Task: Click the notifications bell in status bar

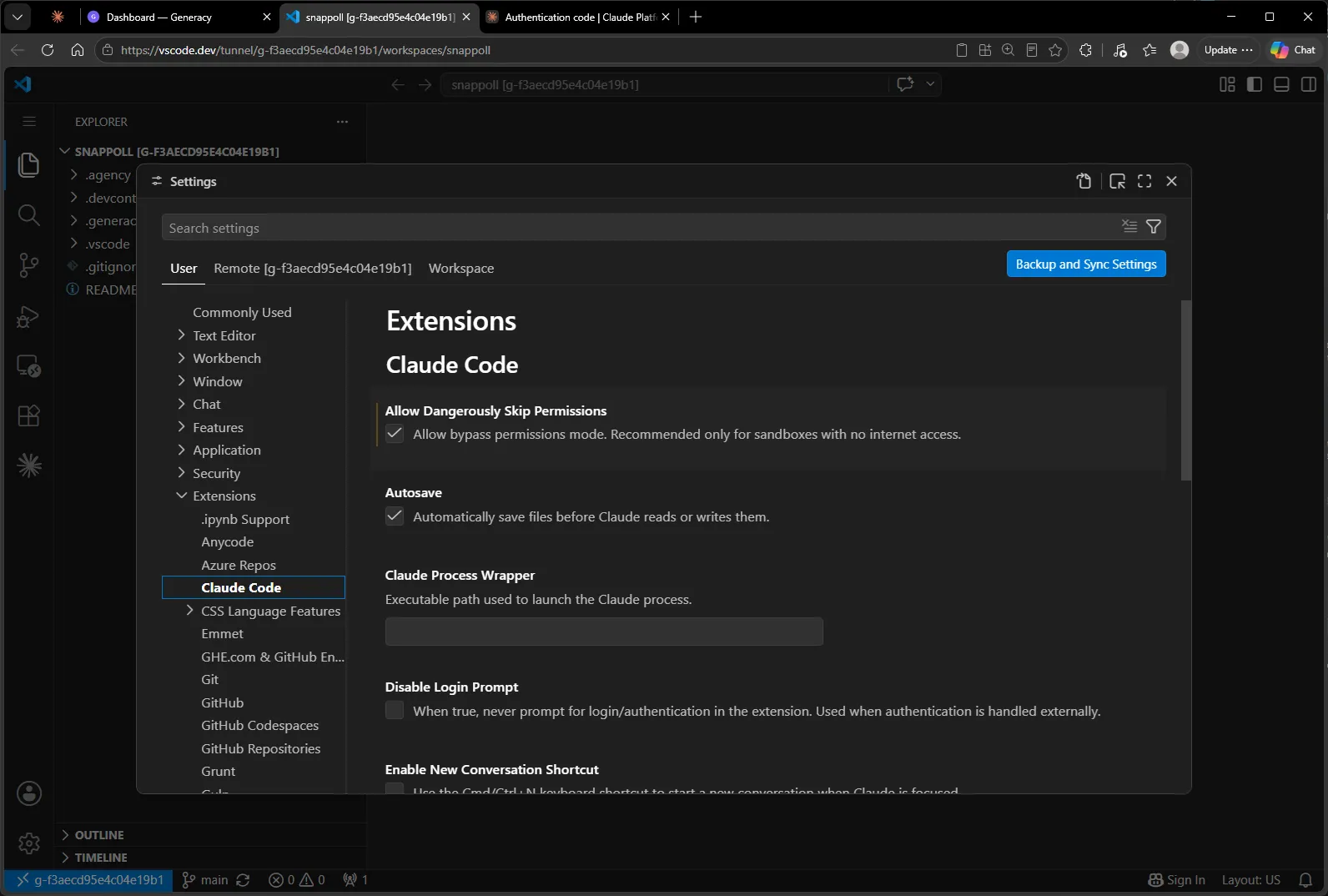Action: coord(1305,880)
